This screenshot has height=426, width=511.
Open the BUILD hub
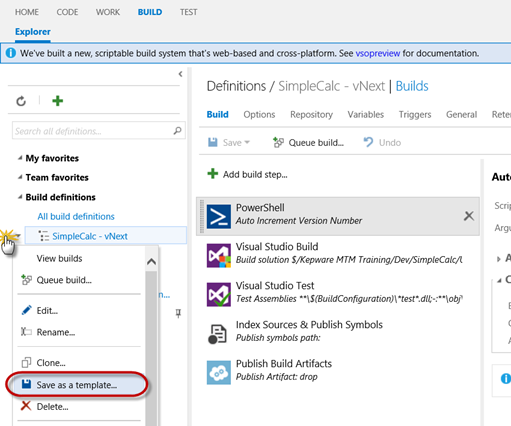[150, 12]
